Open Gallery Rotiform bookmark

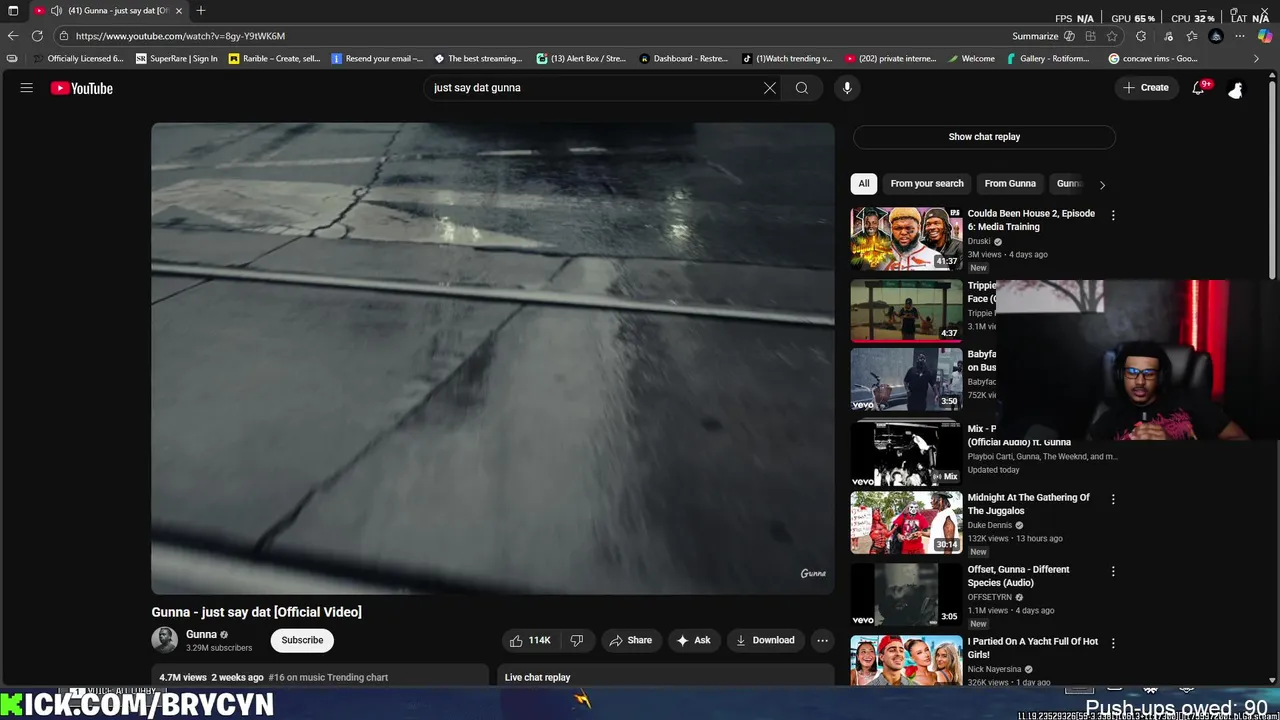[x=1047, y=59]
